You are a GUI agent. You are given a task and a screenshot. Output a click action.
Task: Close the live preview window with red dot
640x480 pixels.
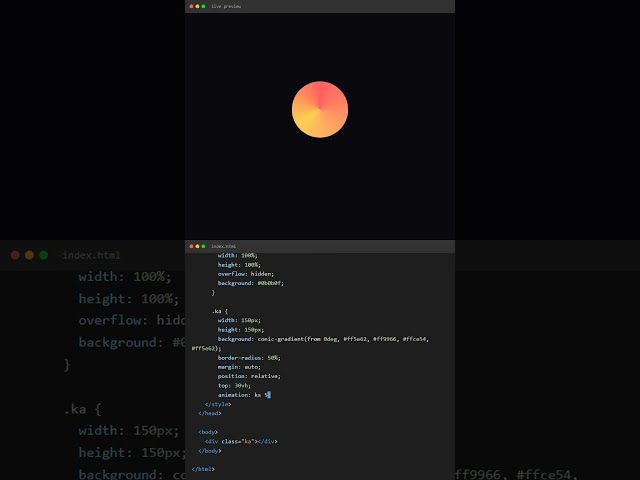(x=191, y=7)
